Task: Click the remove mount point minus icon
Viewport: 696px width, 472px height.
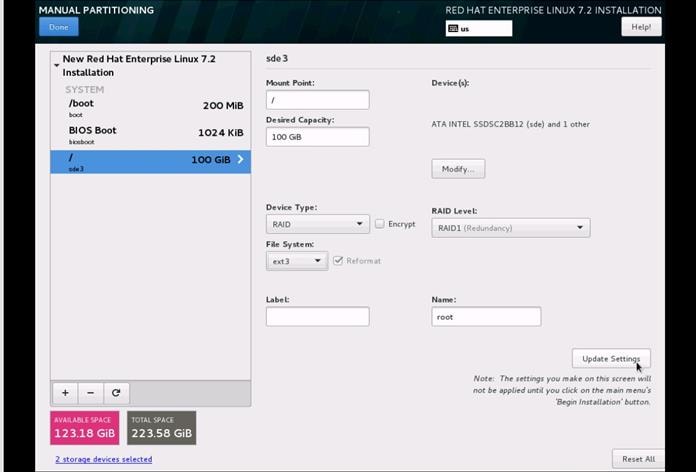Action: (91, 393)
